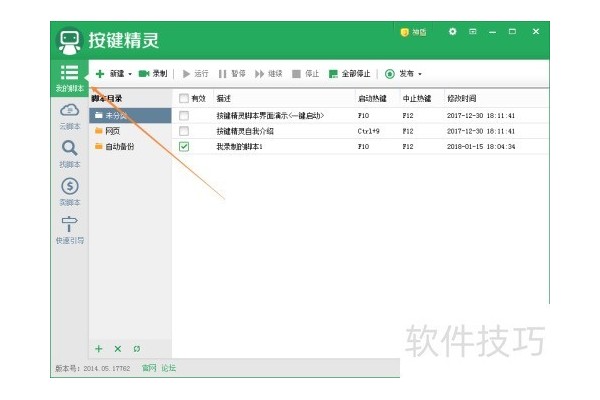Open the 官网 official site link

click(149, 368)
